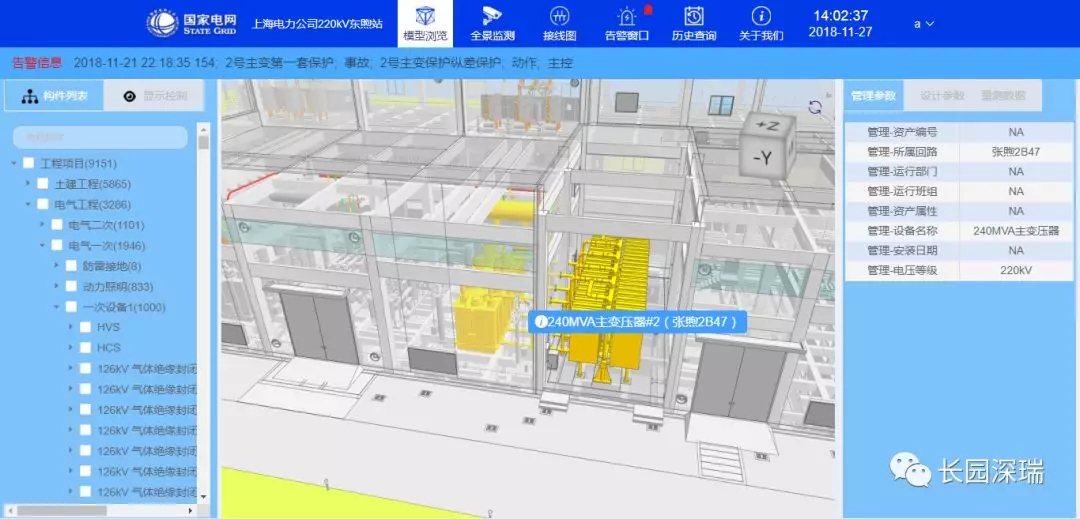Enable the 动力照明(833) checkbox

[x=71, y=287]
